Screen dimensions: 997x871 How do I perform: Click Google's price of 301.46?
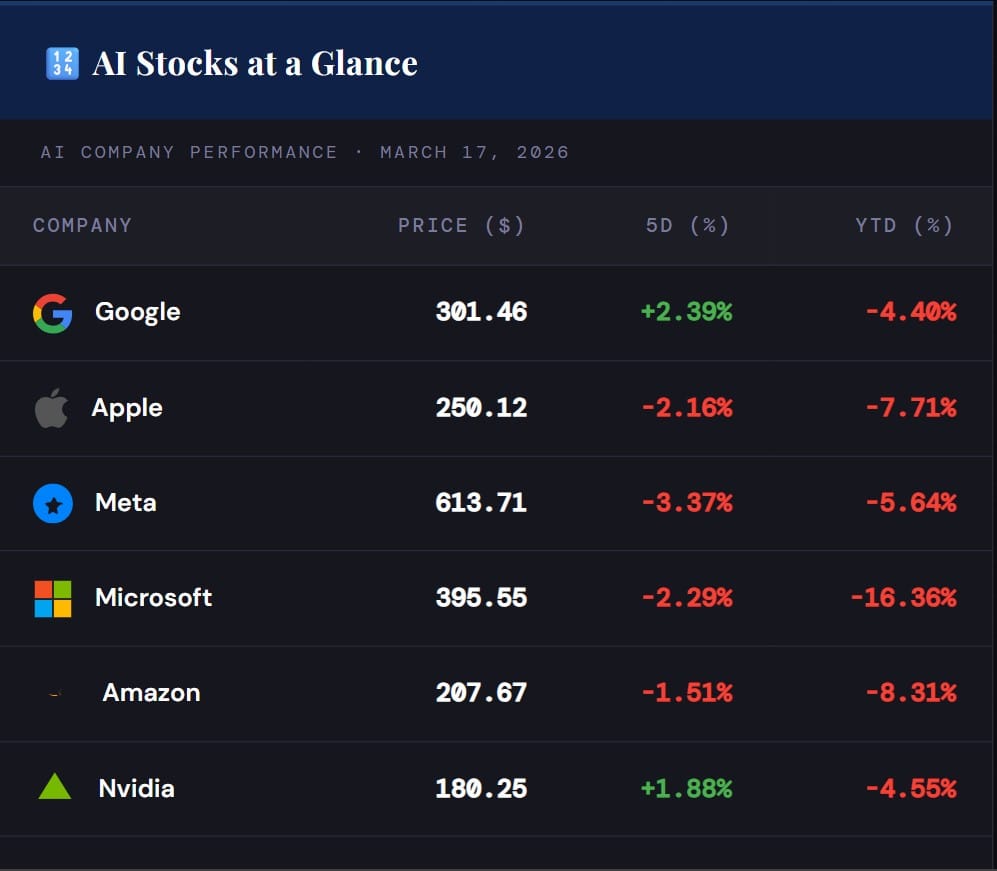point(481,312)
